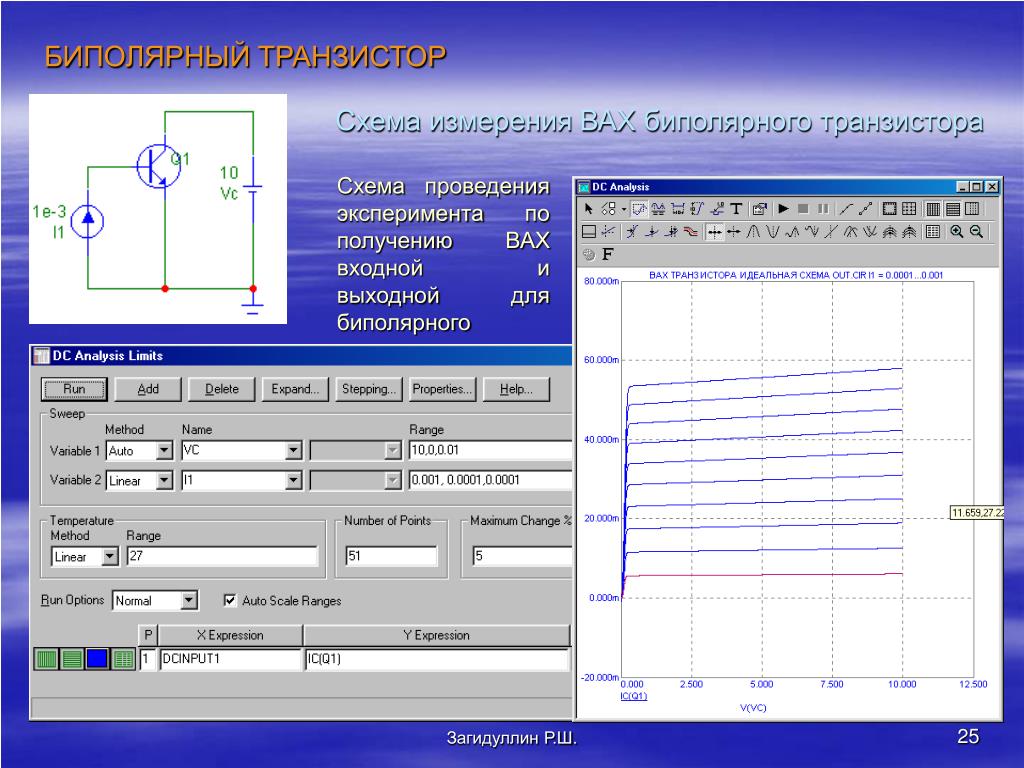This screenshot has height=768, width=1024.
Task: Open the Properties icon in the analysis toolbar
Action: tap(760, 209)
